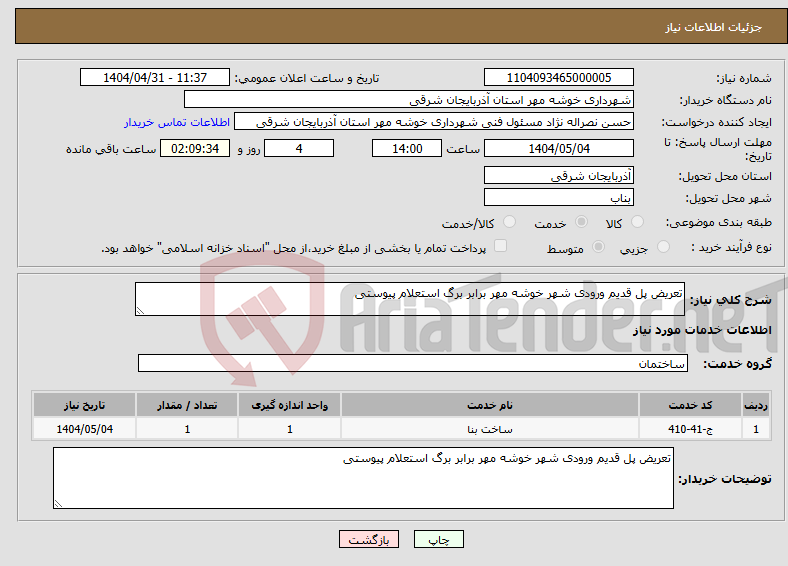Image resolution: width=788 pixels, height=566 pixels.
Task: Click the service name cell ساخت بنا
Action: click(490, 429)
